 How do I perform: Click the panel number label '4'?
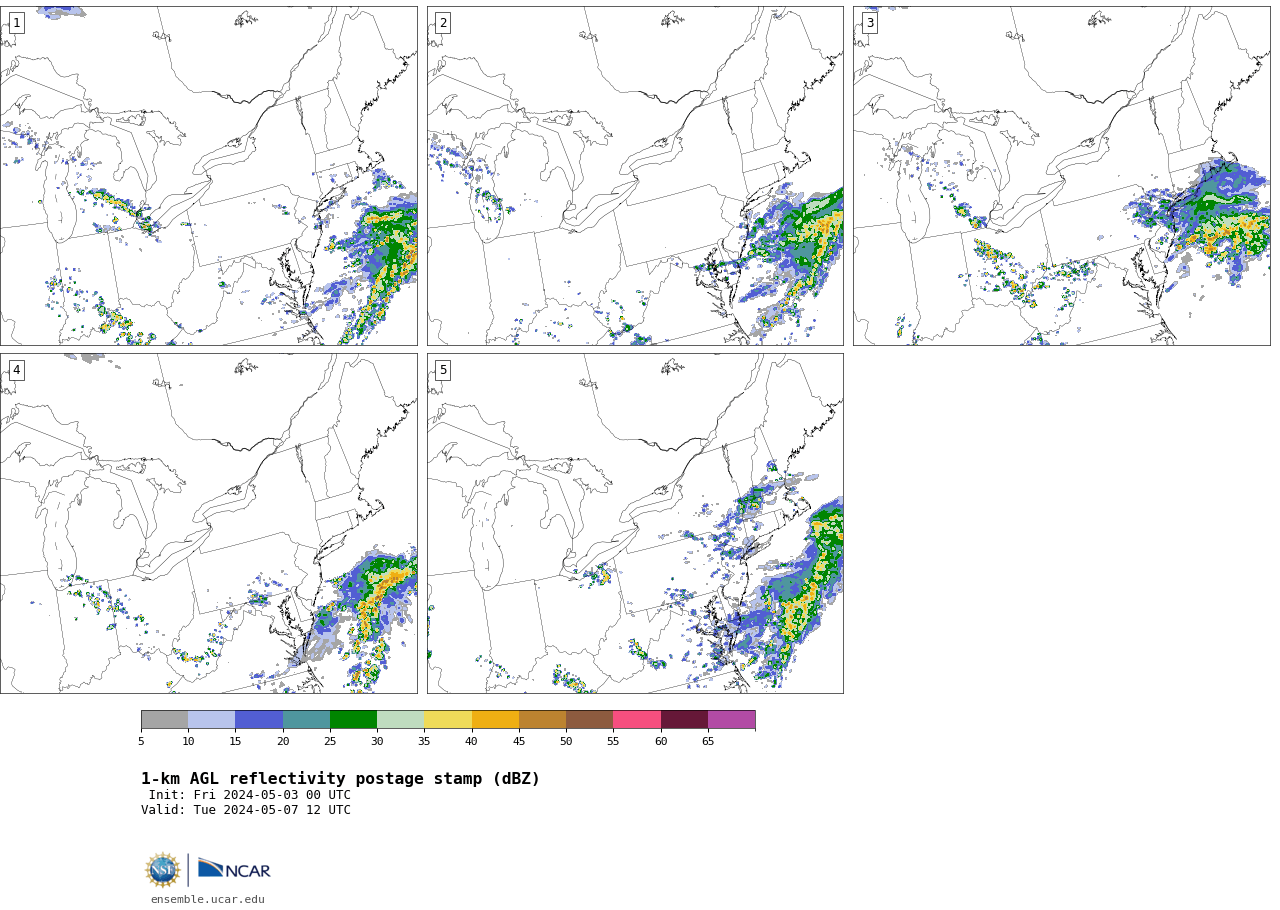tap(16, 370)
